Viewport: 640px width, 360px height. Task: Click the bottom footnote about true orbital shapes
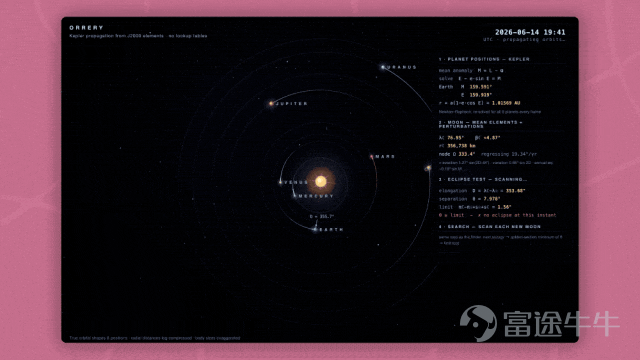(155, 338)
